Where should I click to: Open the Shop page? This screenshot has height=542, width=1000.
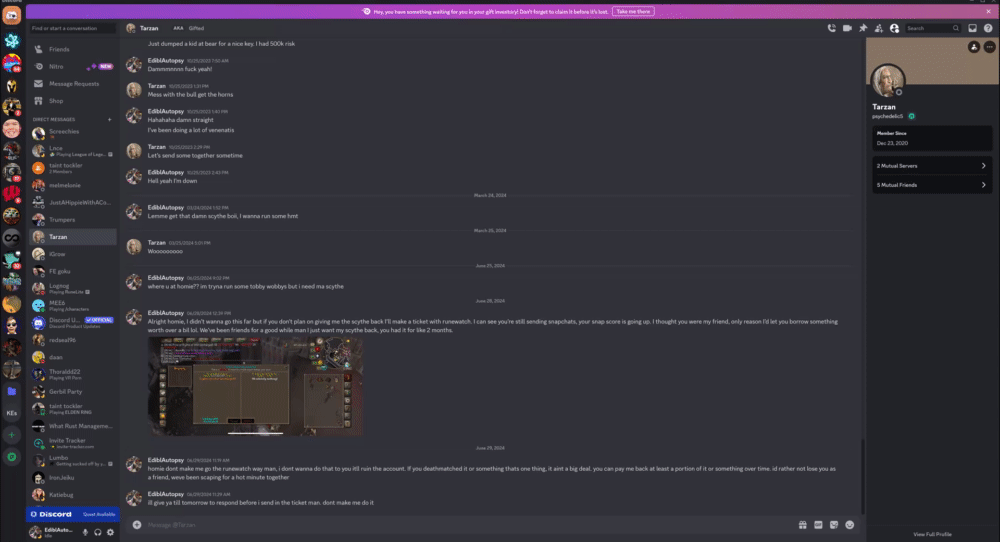click(x=72, y=101)
